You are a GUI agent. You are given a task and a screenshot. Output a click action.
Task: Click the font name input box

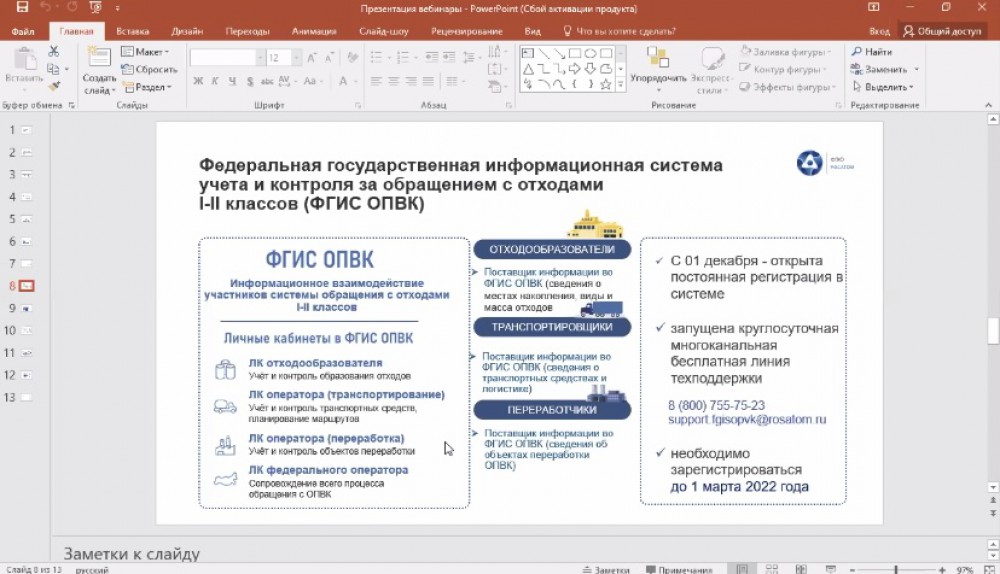(x=223, y=58)
